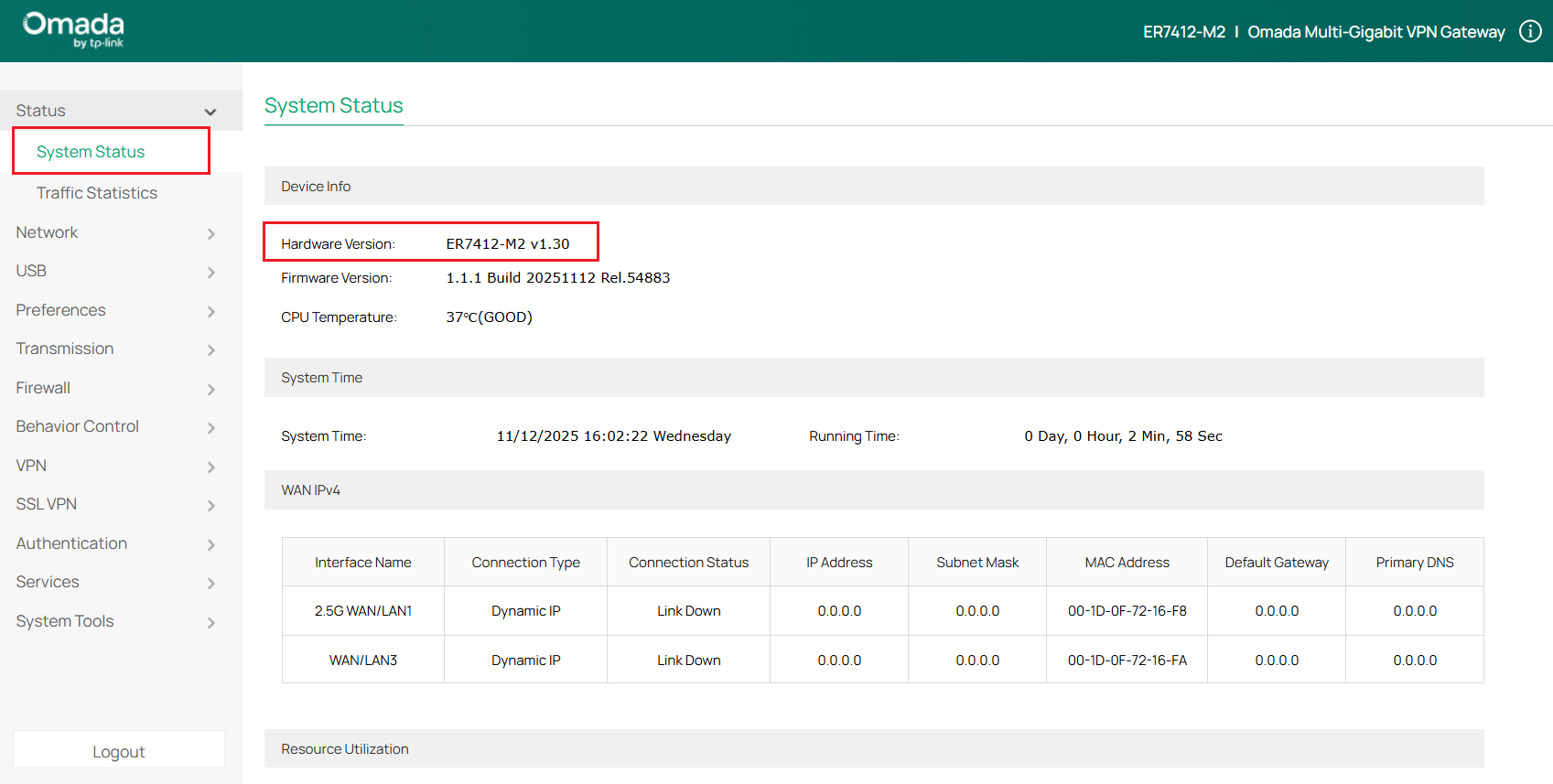Click the WAN/LAN3 interface cell
1553x784 pixels.
pos(363,660)
